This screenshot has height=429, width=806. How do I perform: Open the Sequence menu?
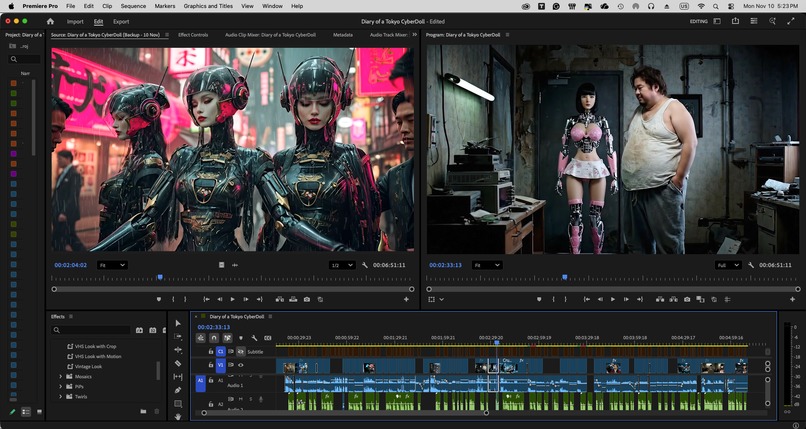click(133, 6)
